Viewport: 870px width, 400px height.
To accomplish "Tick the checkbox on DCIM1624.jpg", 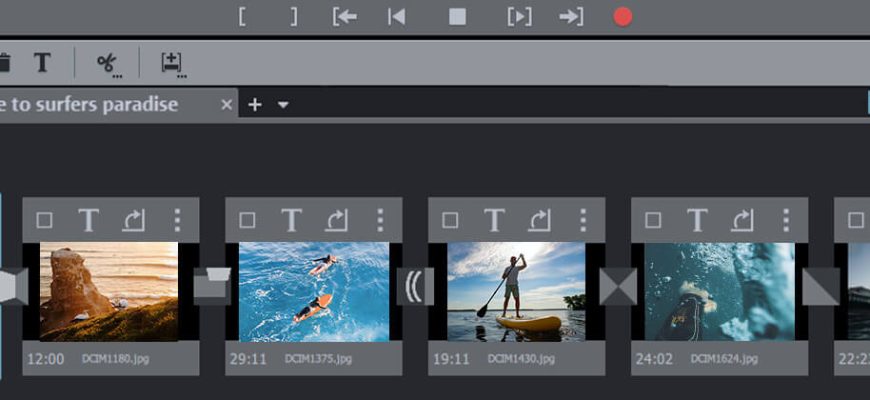I will tap(654, 220).
